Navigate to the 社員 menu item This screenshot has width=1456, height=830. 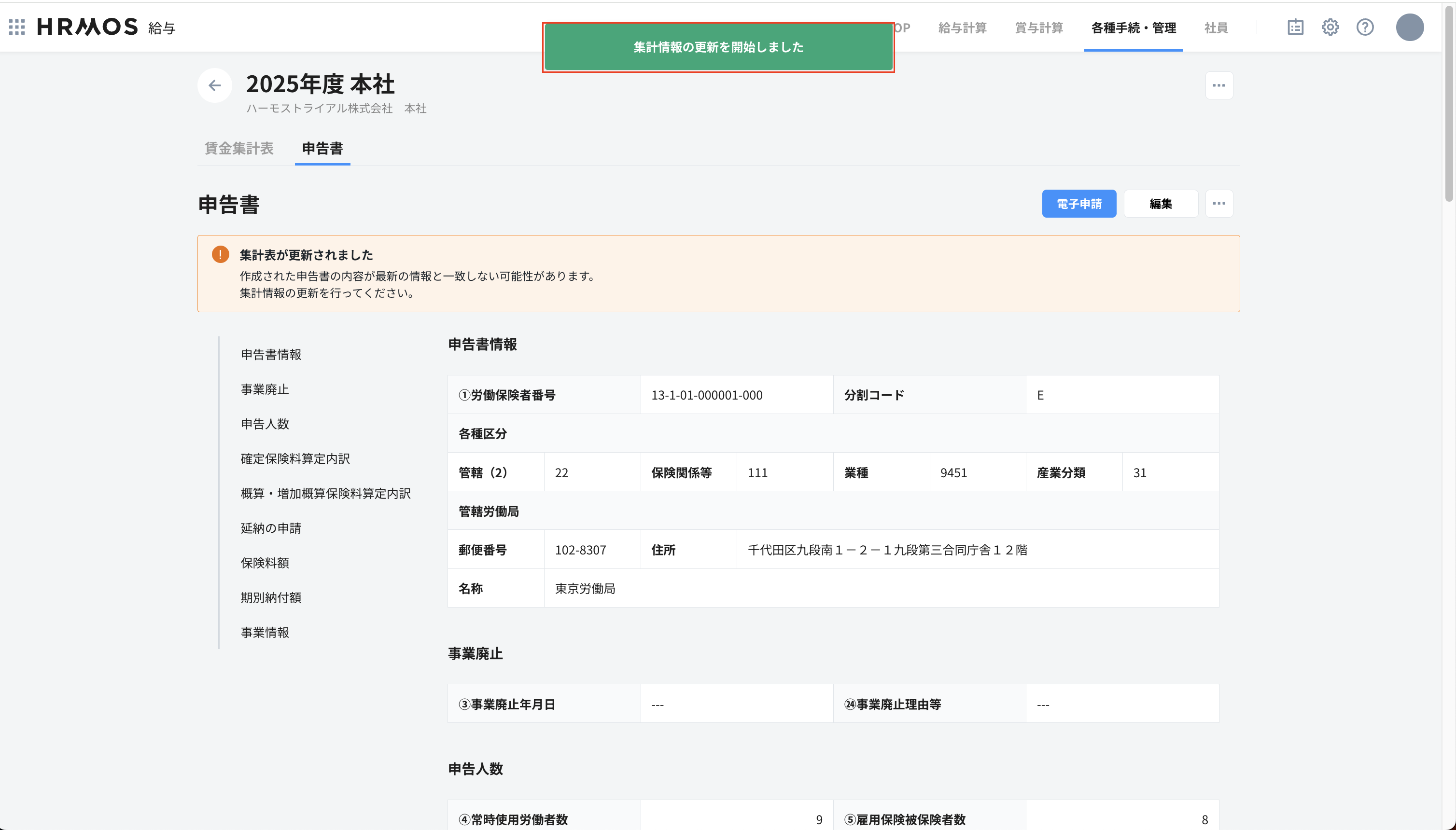1215,28
